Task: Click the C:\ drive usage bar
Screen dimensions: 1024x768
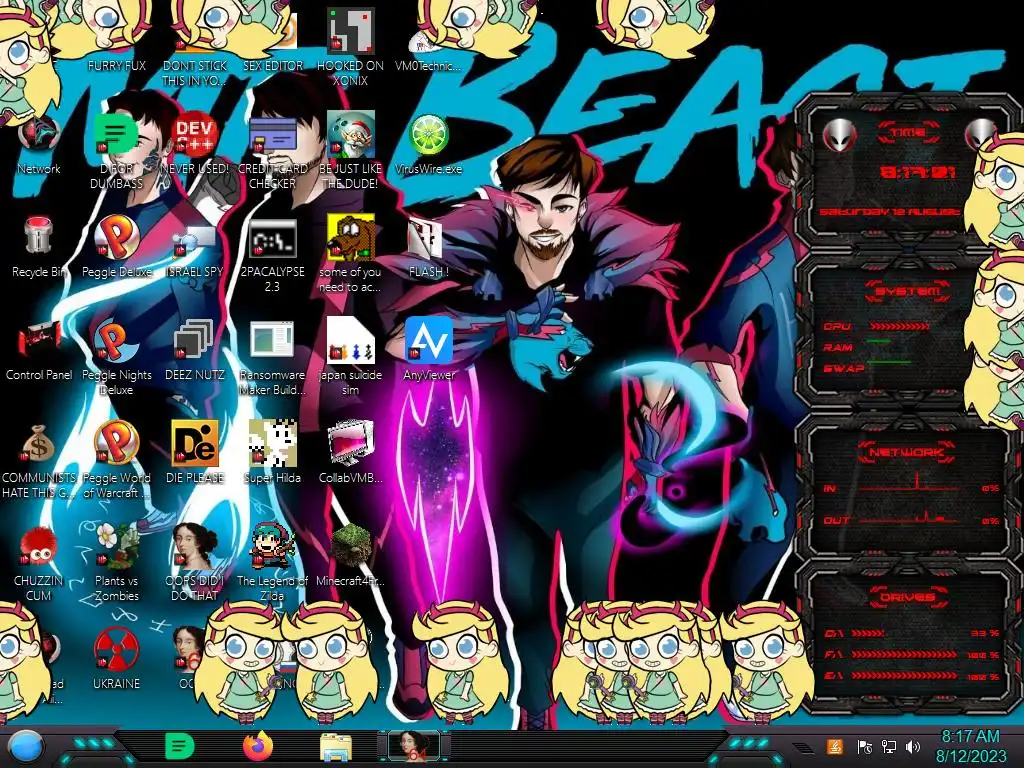Action: 869,633
